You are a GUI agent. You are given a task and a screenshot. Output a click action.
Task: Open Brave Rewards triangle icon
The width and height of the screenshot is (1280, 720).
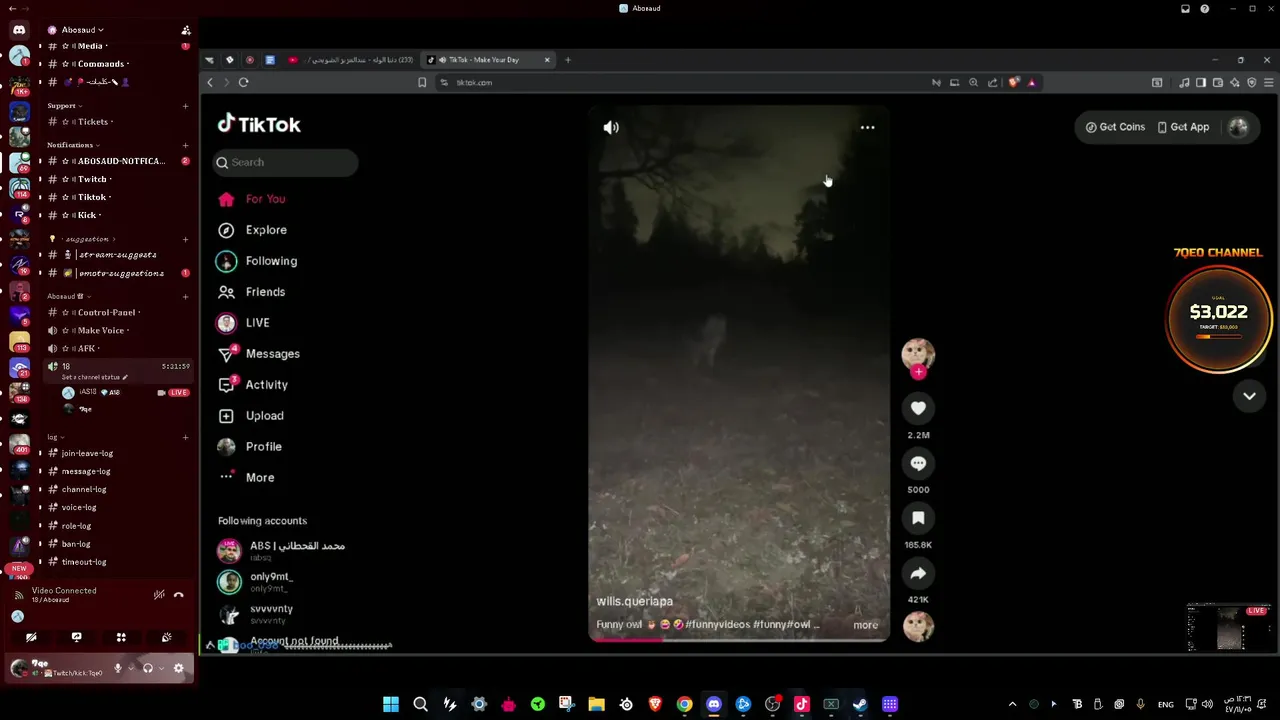point(1031,82)
